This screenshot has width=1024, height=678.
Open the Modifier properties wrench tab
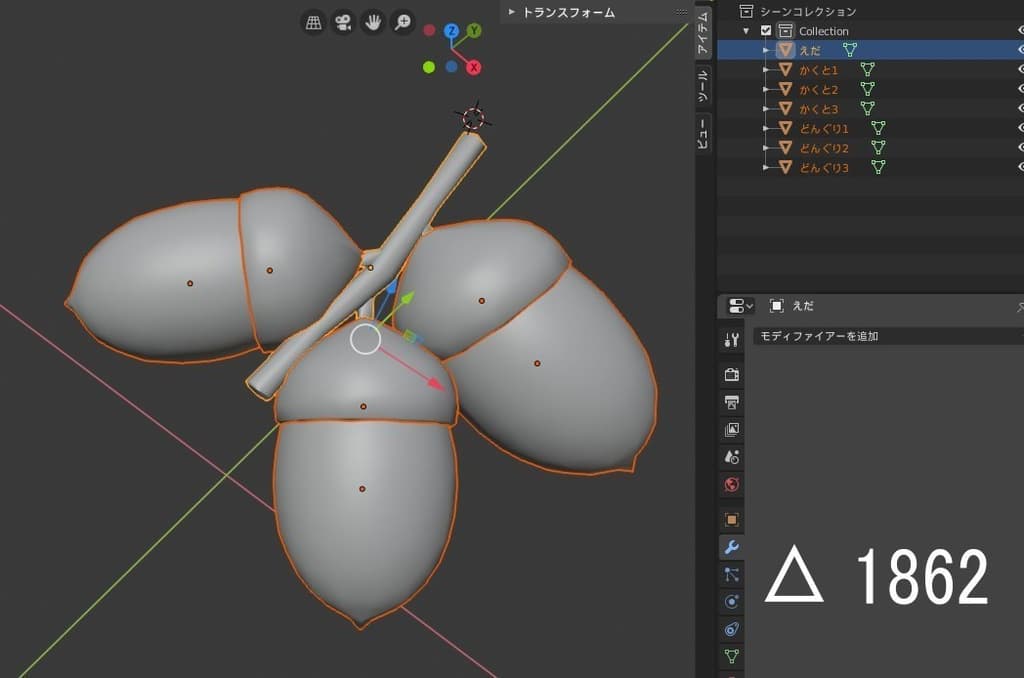click(731, 547)
